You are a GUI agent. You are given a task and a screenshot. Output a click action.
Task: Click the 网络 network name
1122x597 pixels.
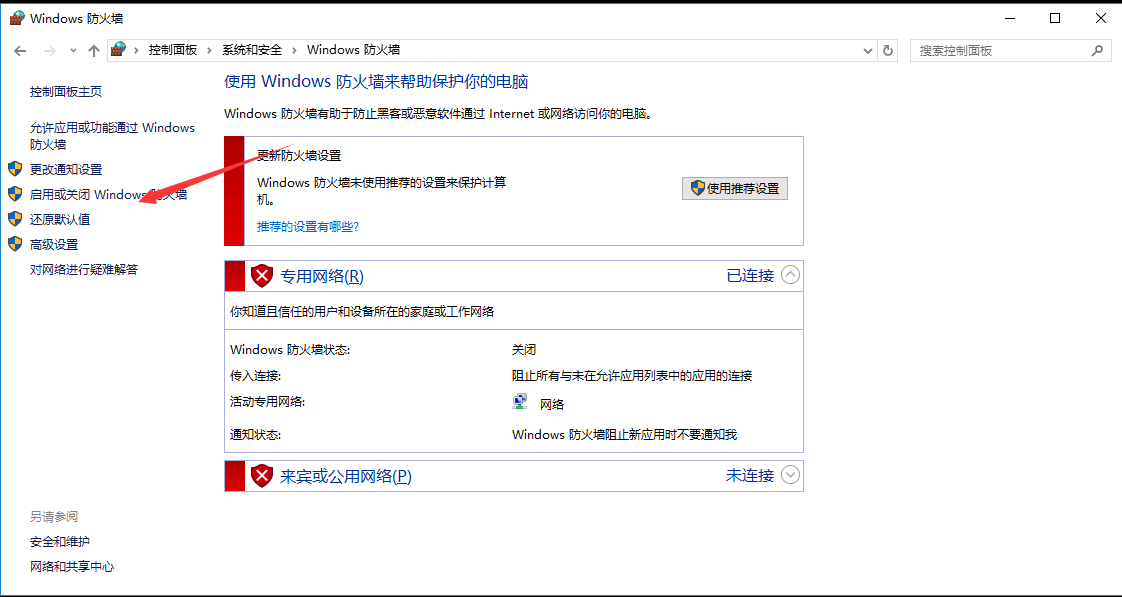pos(552,404)
